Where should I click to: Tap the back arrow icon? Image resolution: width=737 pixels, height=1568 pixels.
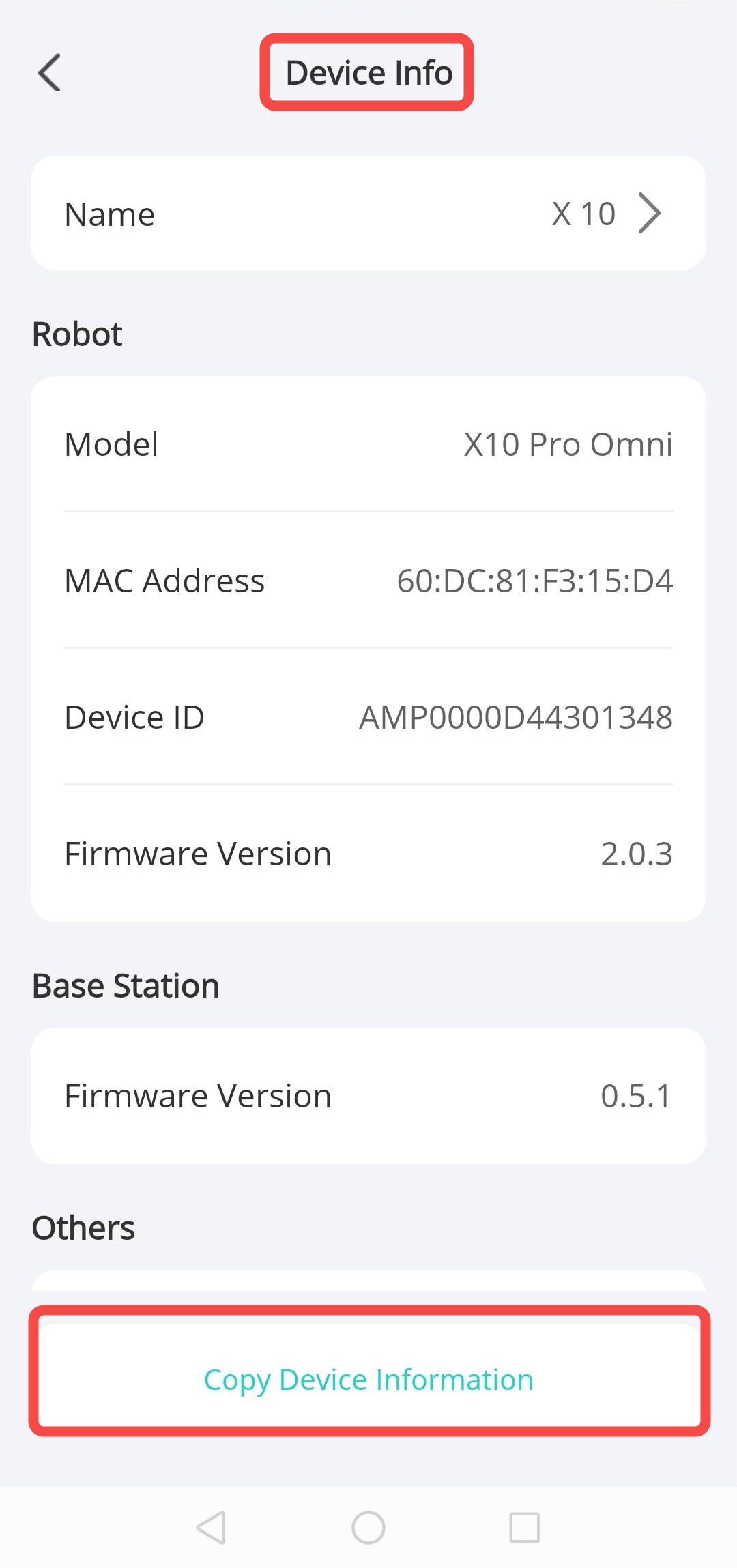tap(50, 72)
